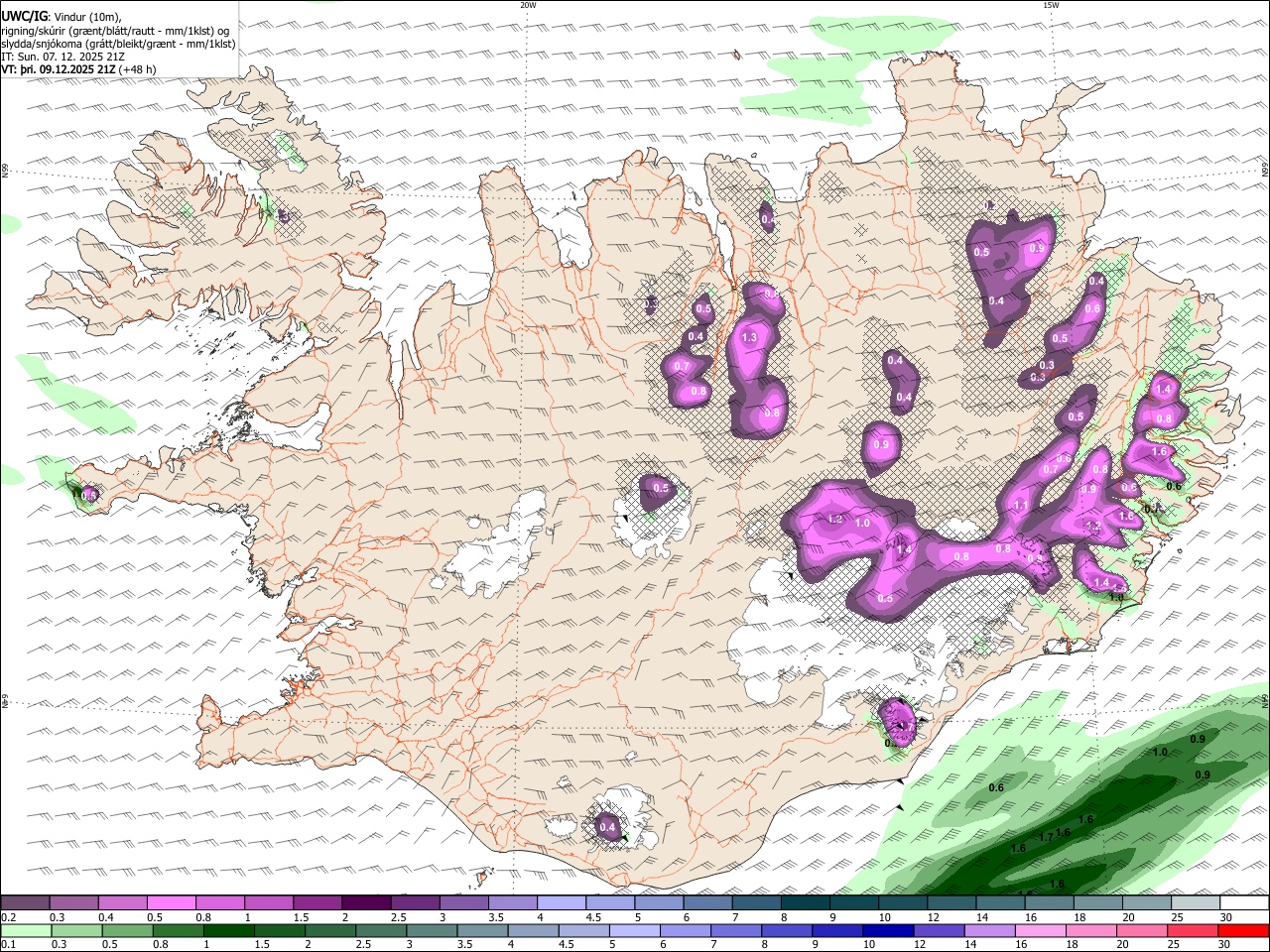Click upper scale dark teal swatch between 8 and 9
The width and height of the screenshot is (1270, 952).
click(x=806, y=902)
